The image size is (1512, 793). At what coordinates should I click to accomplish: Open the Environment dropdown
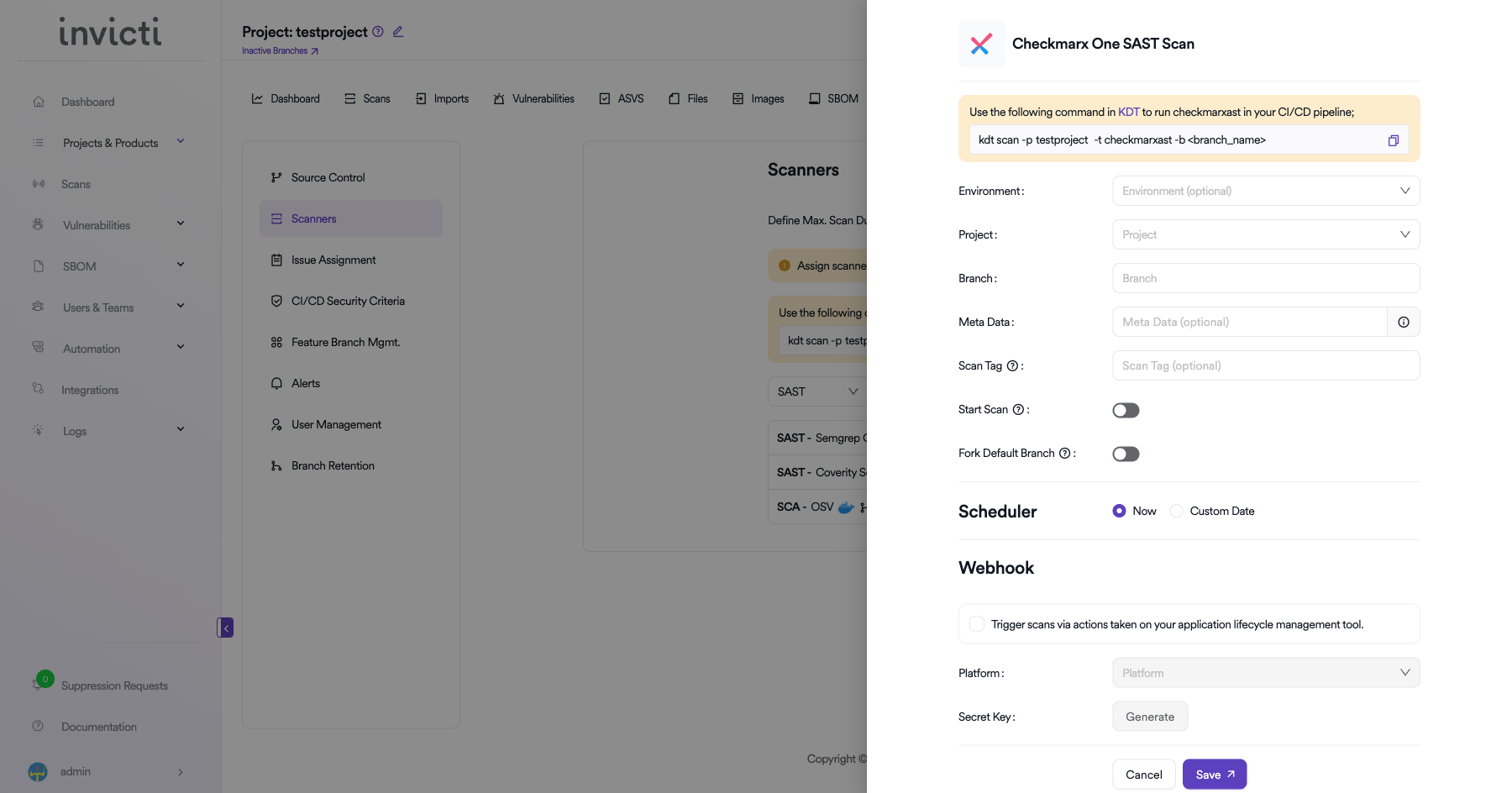click(x=1266, y=191)
